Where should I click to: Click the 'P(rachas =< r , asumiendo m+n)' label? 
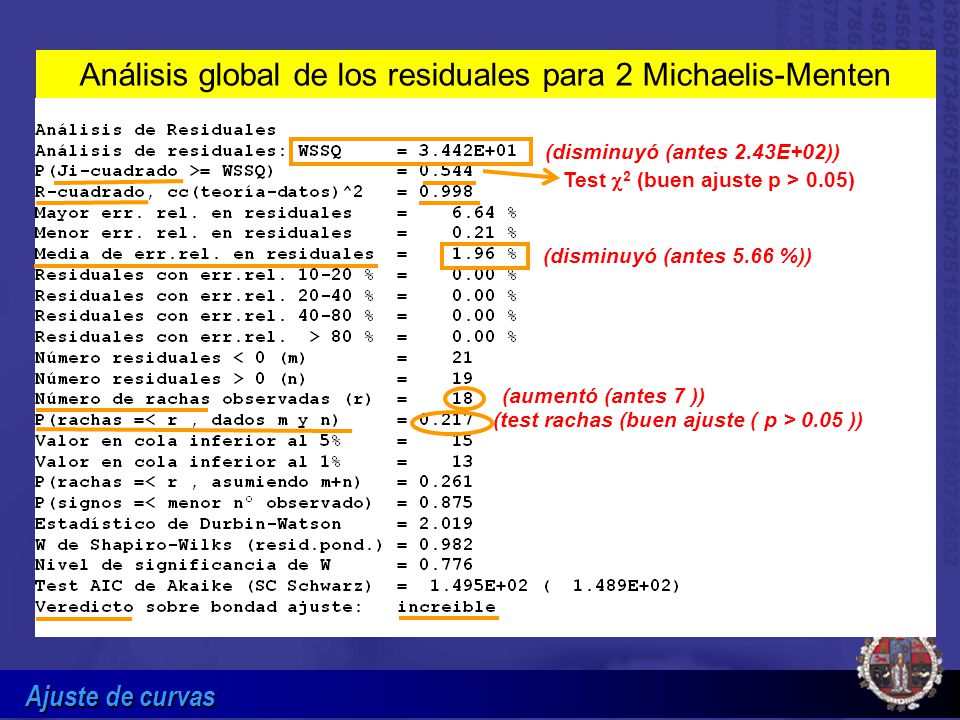[198, 482]
